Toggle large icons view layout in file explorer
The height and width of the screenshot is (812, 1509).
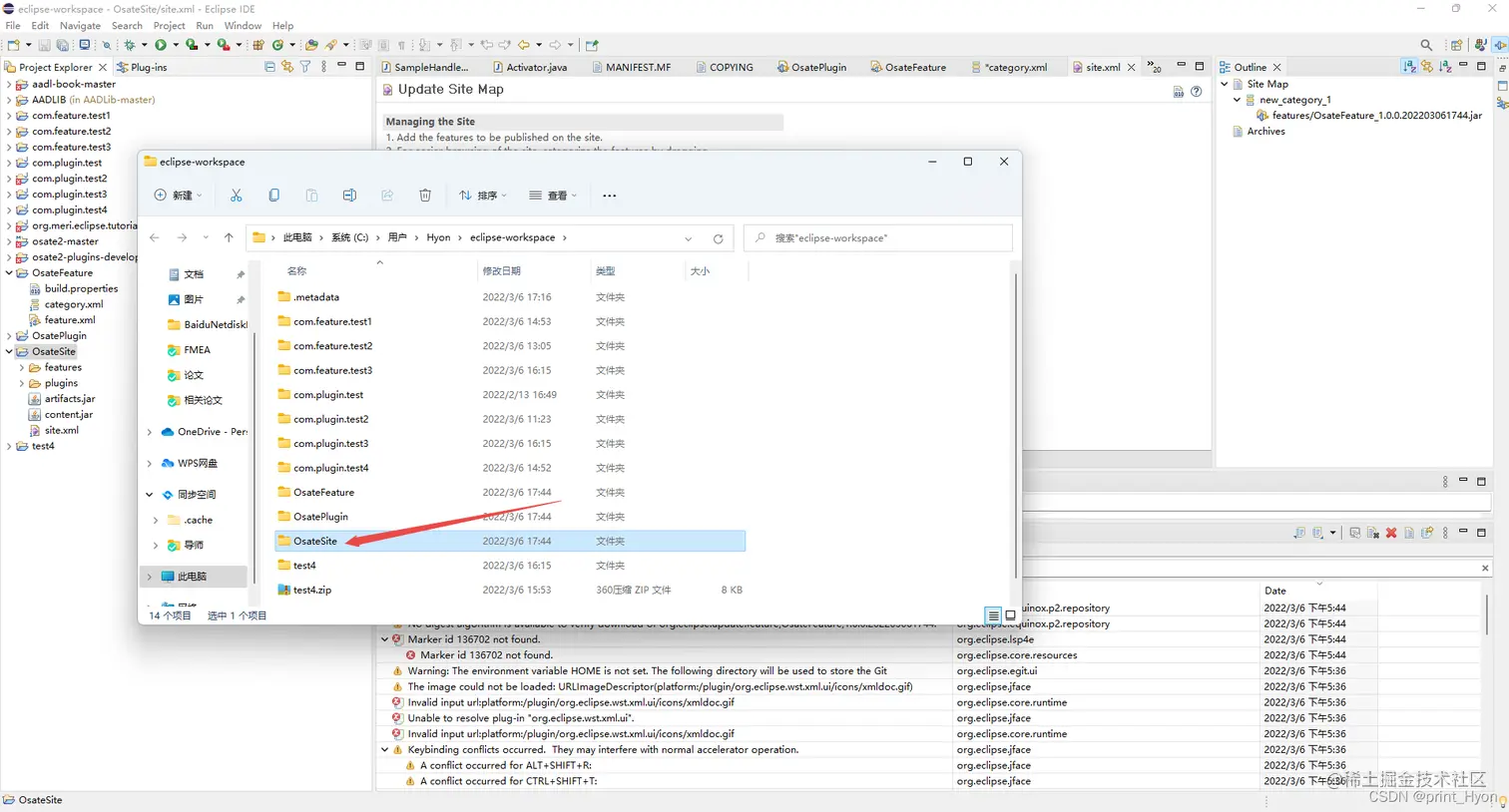[x=1010, y=615]
